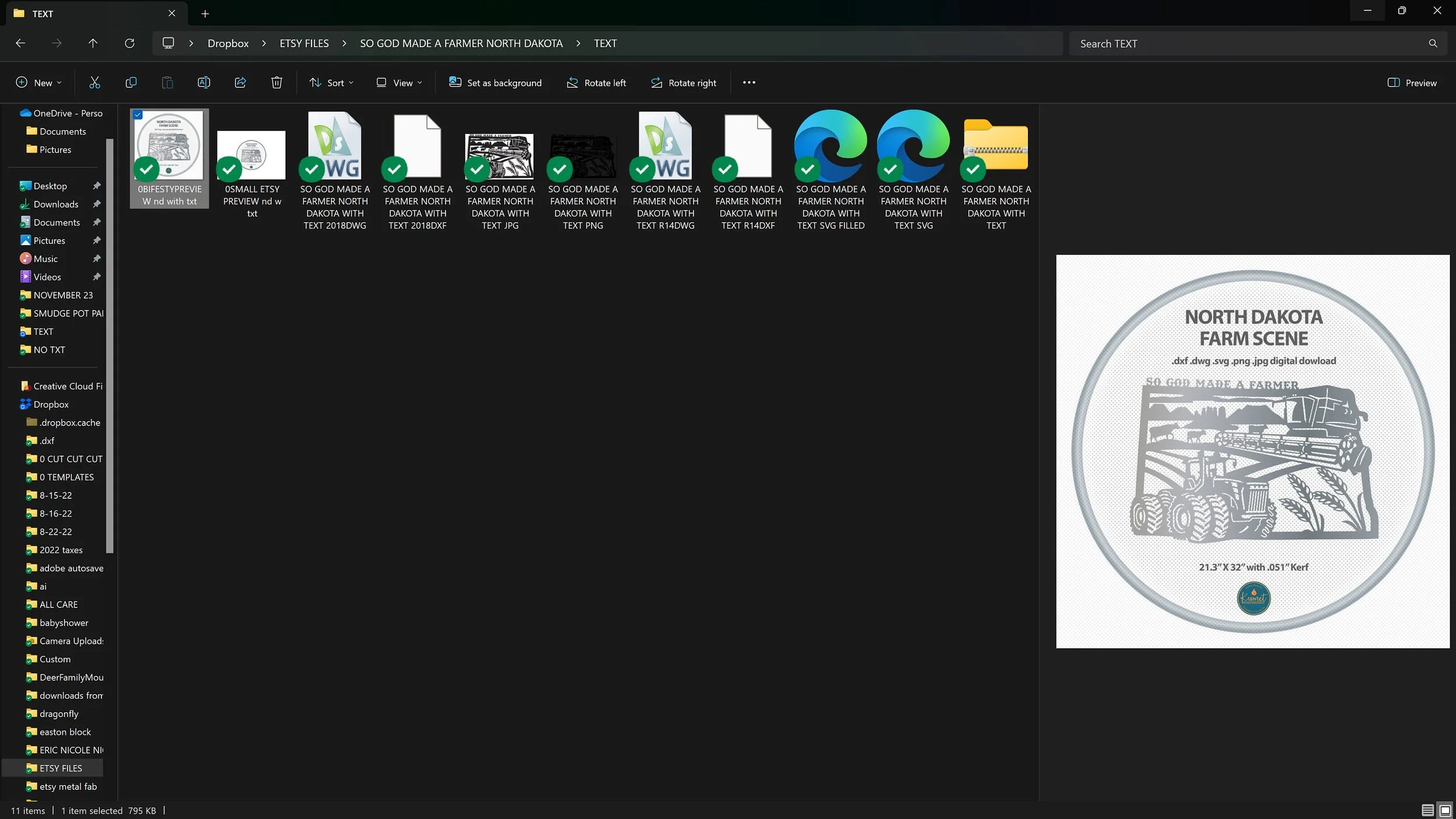
Task: Click the Cut scissors icon
Action: click(x=94, y=83)
